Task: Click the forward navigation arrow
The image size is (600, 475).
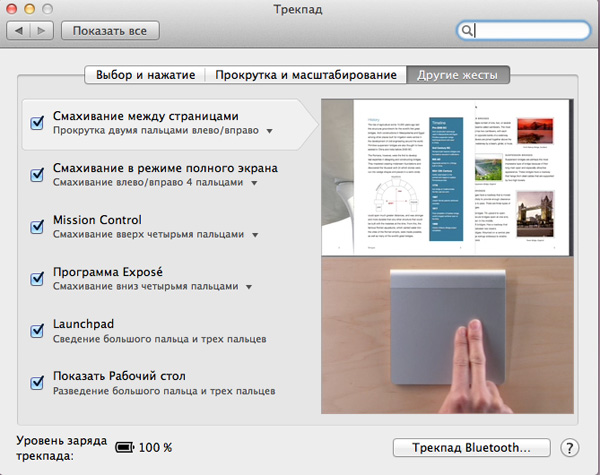Action: pyautogui.click(x=43, y=31)
